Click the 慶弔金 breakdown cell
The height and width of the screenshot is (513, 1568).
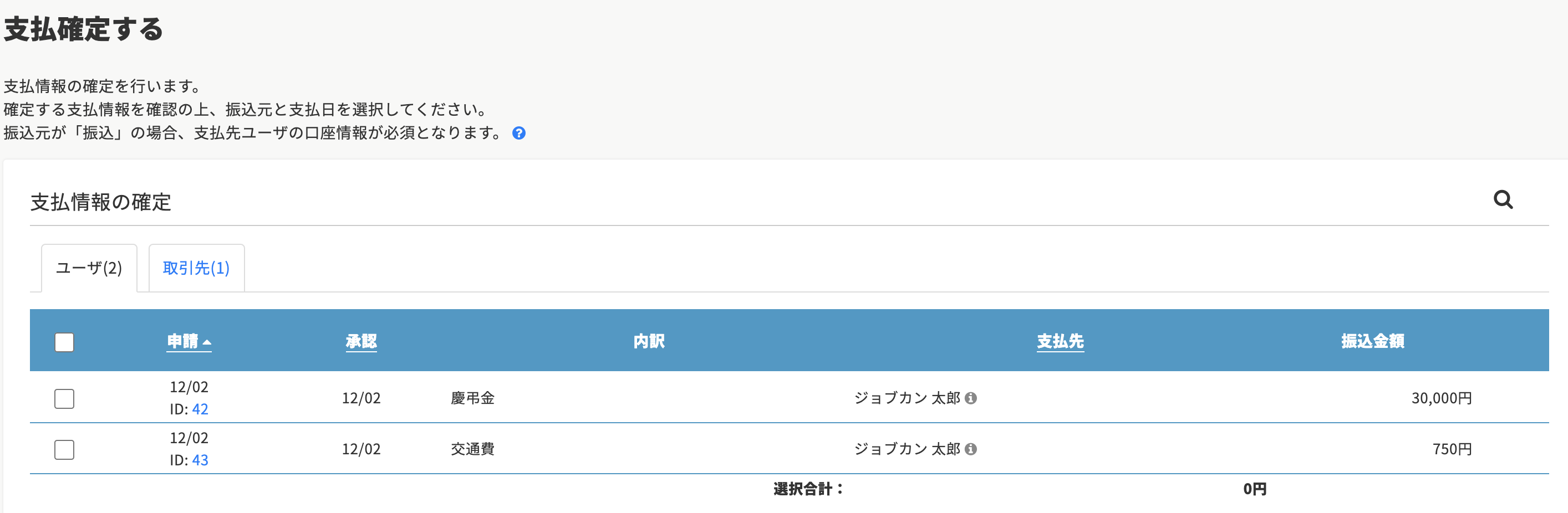click(x=472, y=398)
